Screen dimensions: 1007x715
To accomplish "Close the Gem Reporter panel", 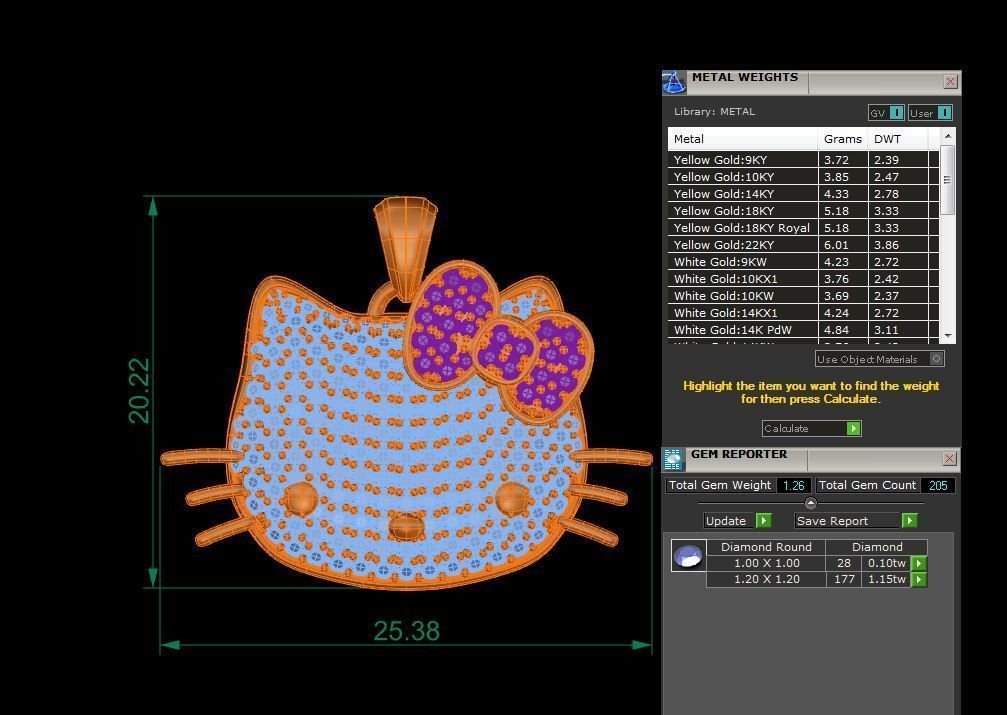I will click(x=950, y=458).
